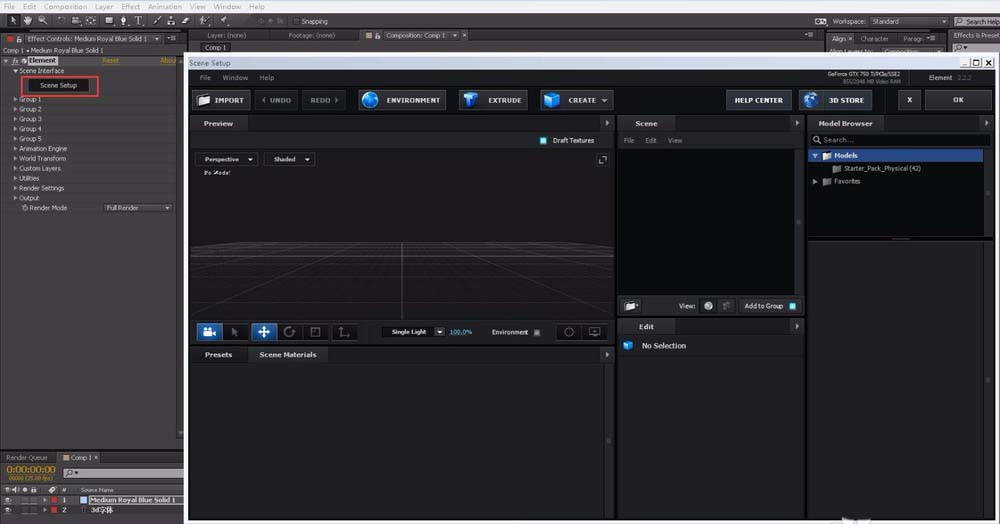Open the Composition menu in After Effects
Image resolution: width=1000 pixels, height=524 pixels.
pyautogui.click(x=66, y=6)
